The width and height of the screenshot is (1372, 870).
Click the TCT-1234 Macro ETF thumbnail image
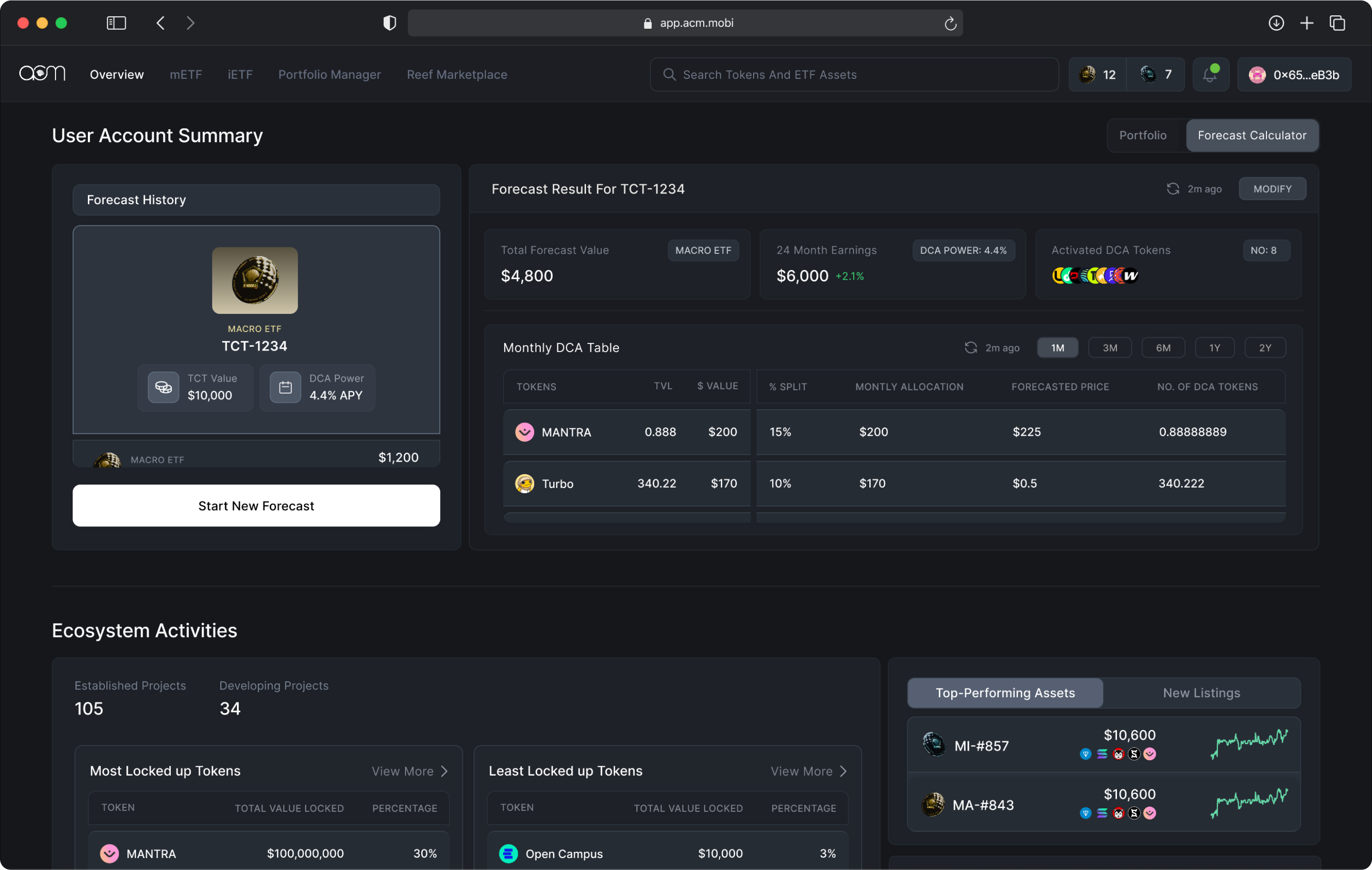[255, 280]
